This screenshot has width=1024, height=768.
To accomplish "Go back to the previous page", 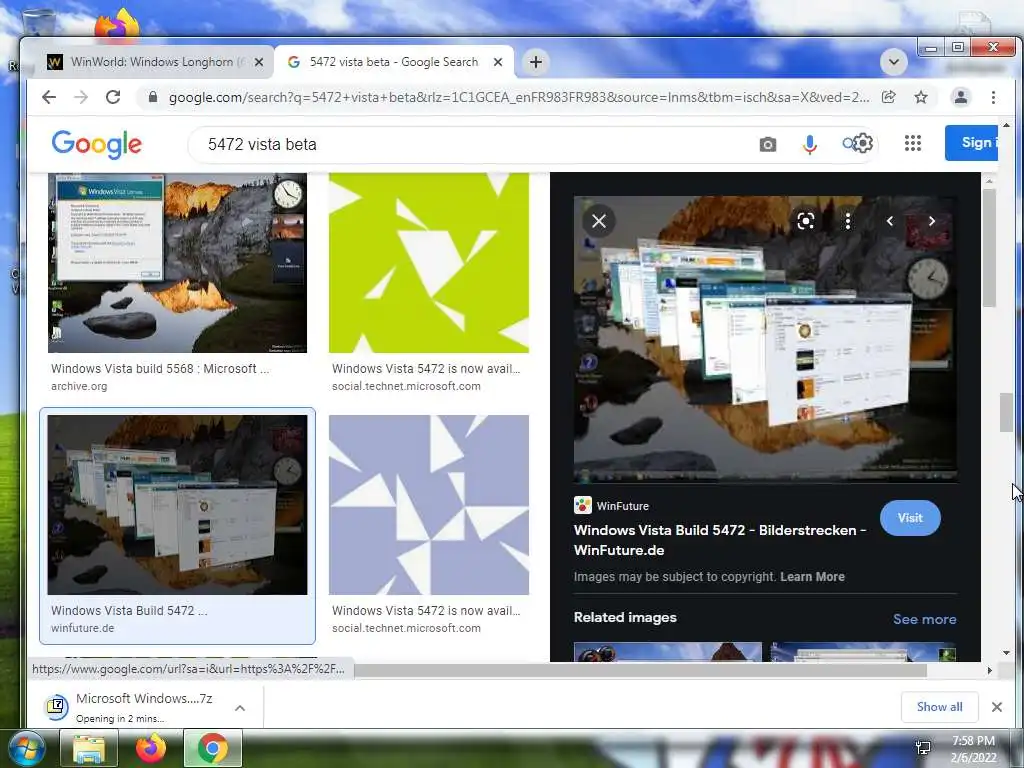I will [x=49, y=97].
